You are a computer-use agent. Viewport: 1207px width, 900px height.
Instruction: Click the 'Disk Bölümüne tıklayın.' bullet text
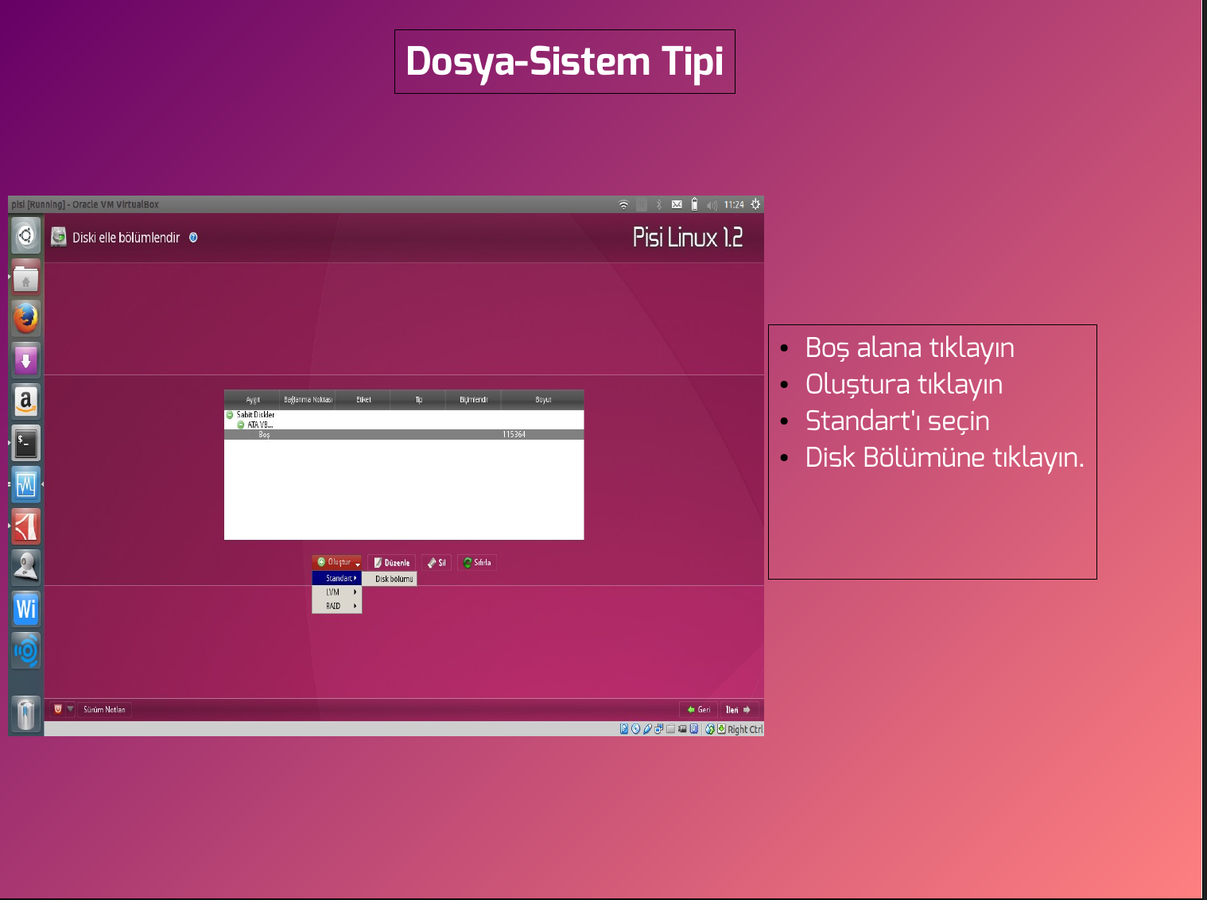(x=945, y=458)
